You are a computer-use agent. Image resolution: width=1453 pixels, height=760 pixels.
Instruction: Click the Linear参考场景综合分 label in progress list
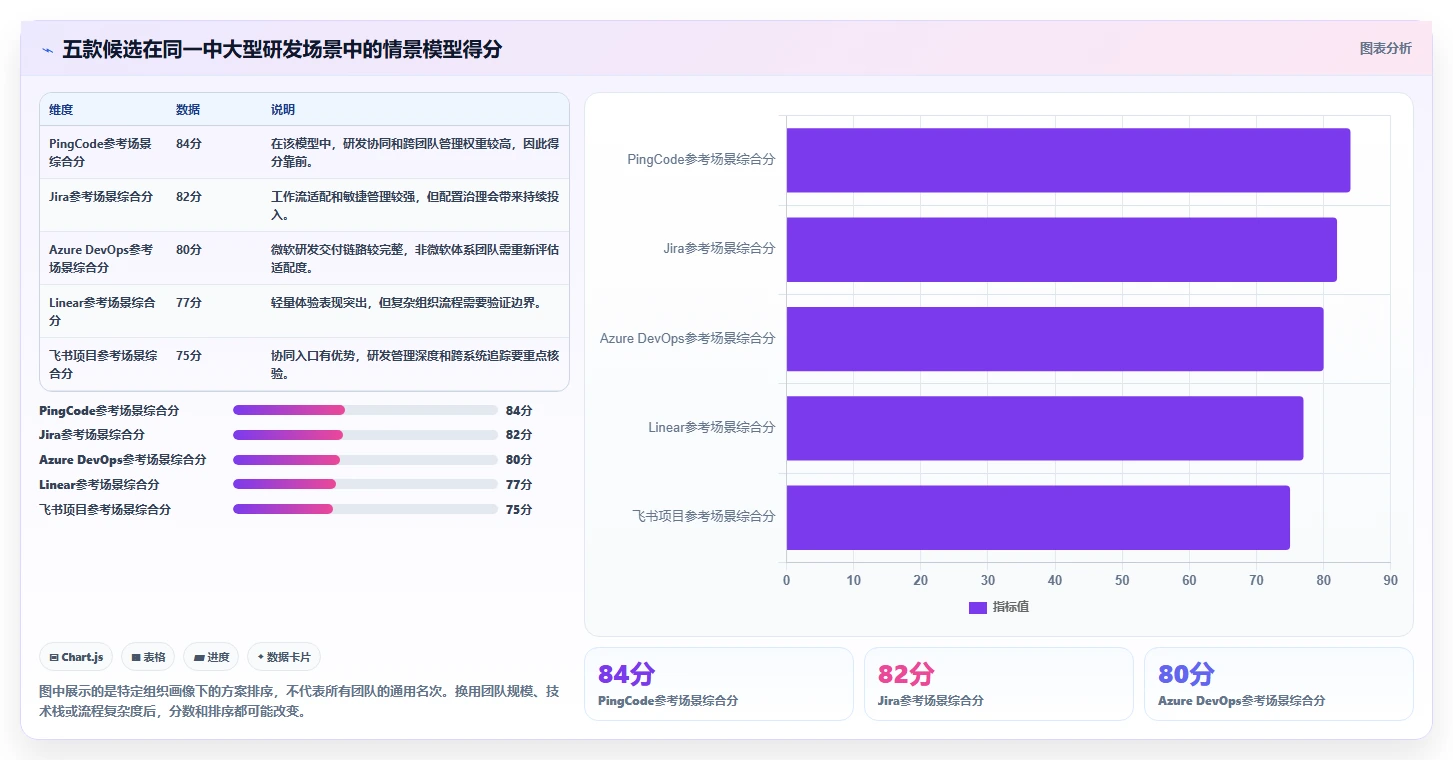point(99,484)
